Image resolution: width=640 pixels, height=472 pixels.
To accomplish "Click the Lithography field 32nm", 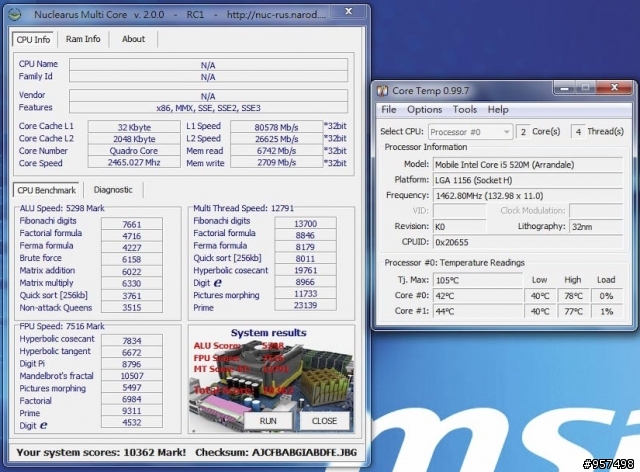I will tap(596, 227).
